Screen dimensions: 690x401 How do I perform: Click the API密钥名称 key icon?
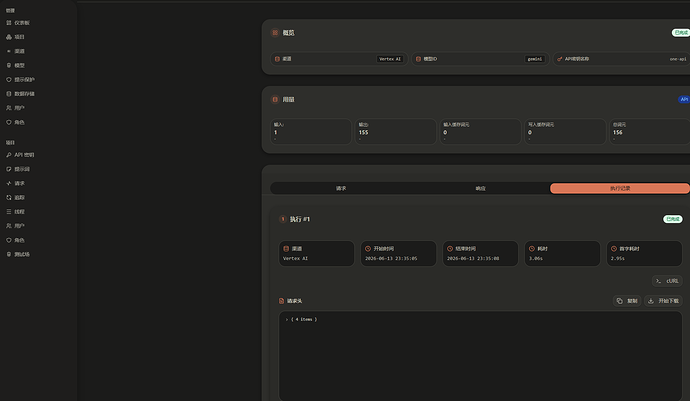(x=560, y=59)
